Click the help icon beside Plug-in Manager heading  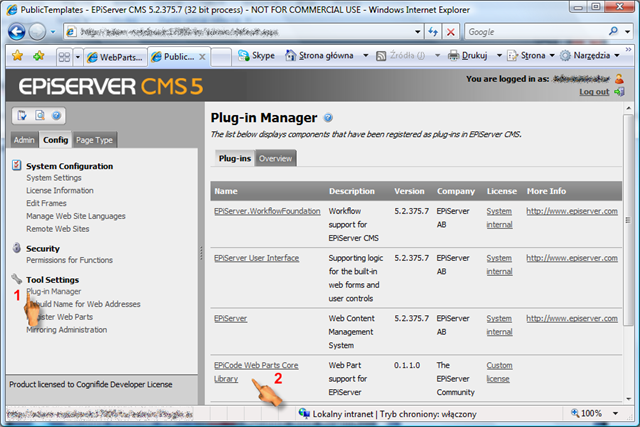(328, 118)
